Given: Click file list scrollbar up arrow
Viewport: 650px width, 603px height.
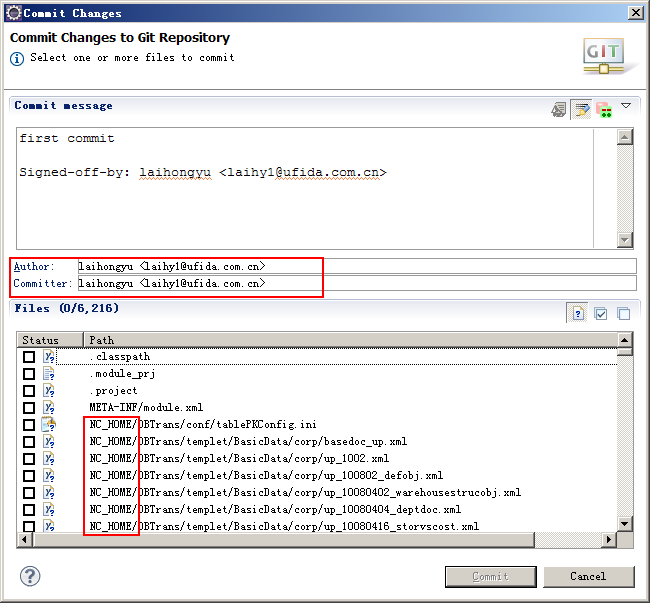Looking at the screenshot, I should (x=625, y=340).
